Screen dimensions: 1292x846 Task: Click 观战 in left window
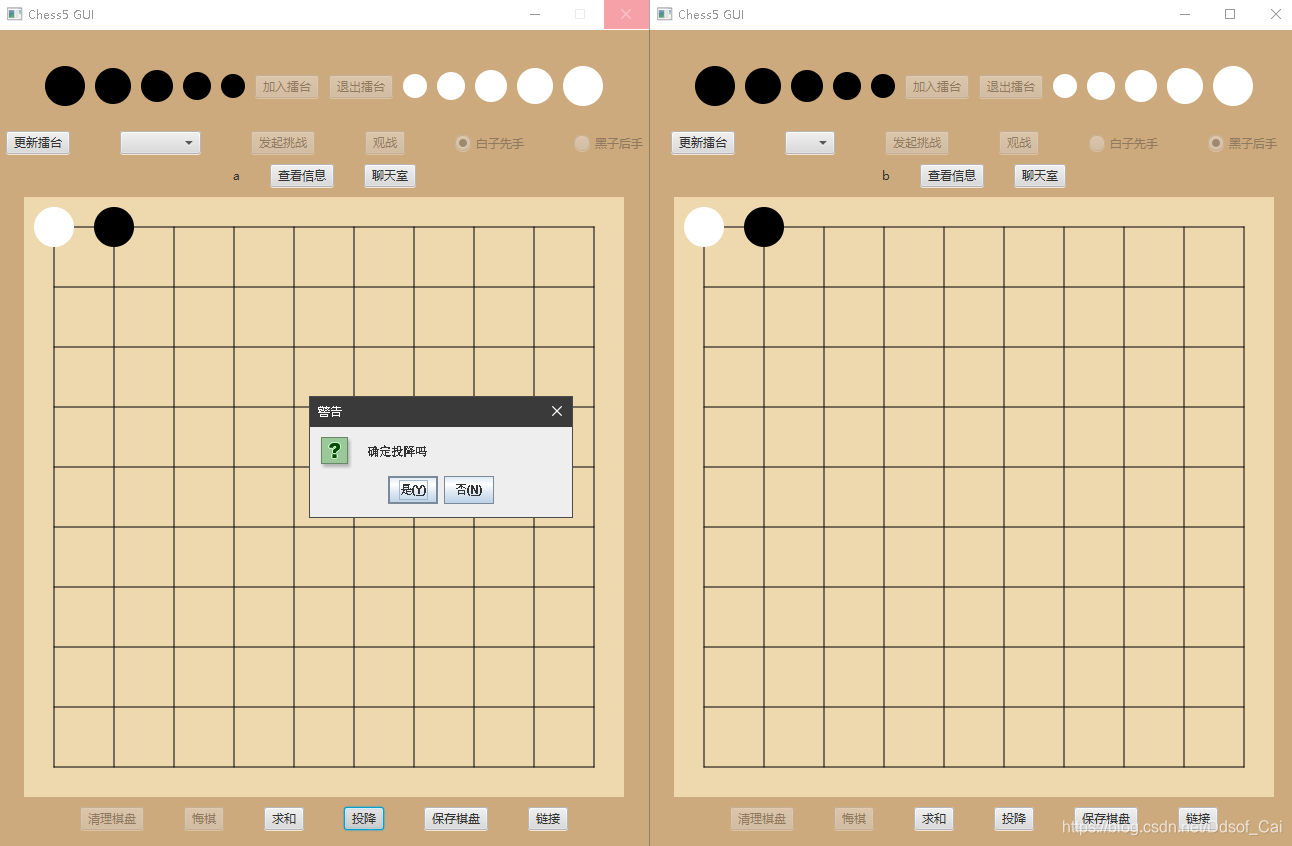tap(385, 143)
